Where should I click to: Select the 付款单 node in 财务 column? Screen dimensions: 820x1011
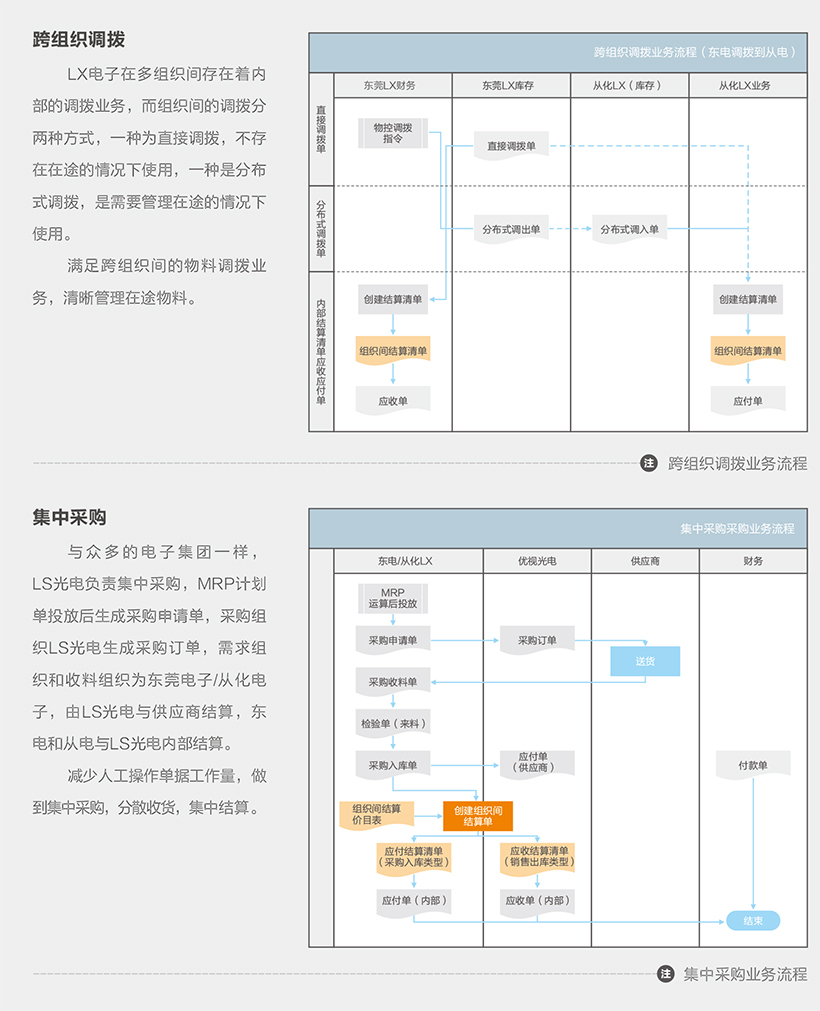pos(753,766)
